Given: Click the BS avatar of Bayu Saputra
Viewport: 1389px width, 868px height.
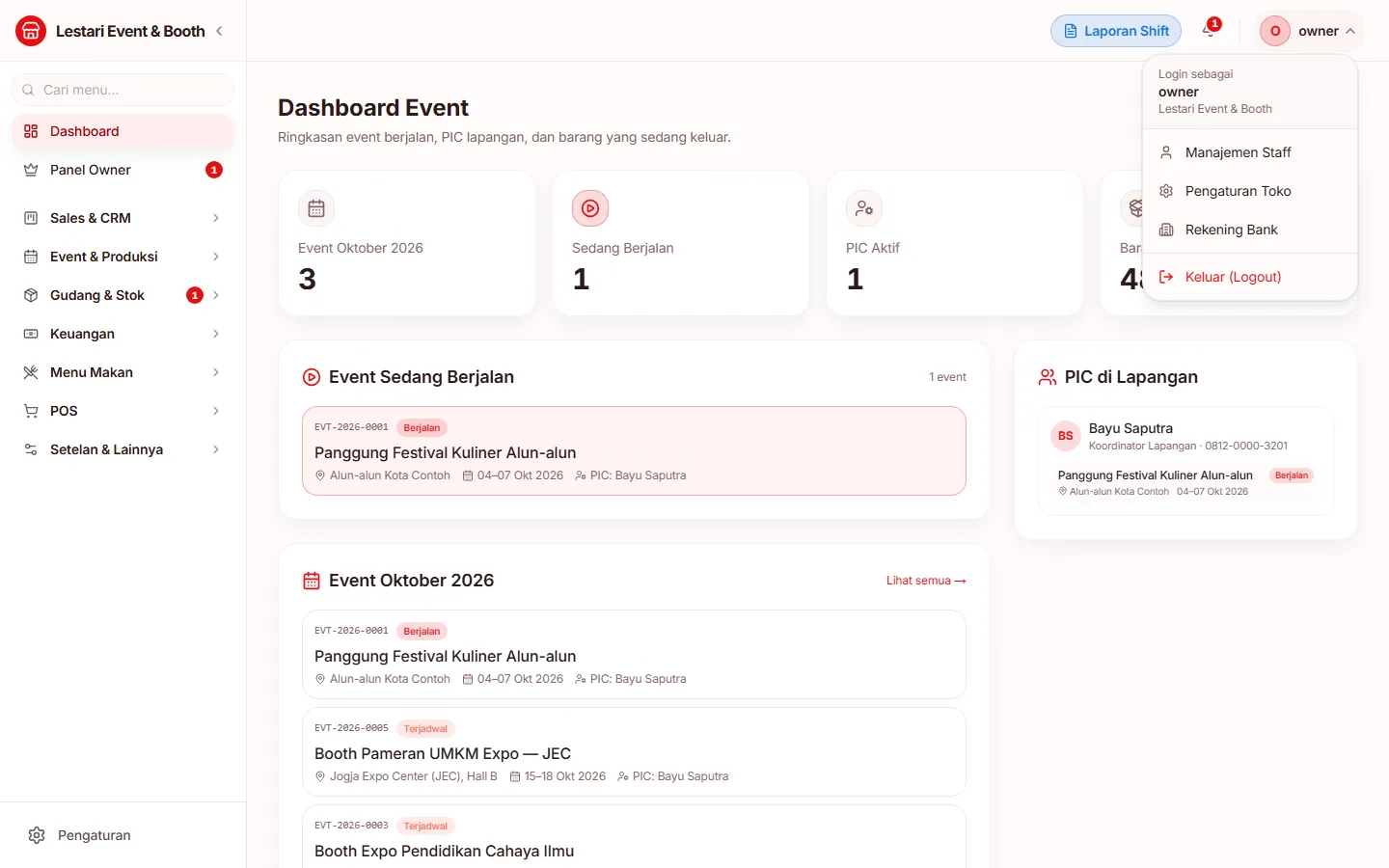Looking at the screenshot, I should tap(1066, 436).
